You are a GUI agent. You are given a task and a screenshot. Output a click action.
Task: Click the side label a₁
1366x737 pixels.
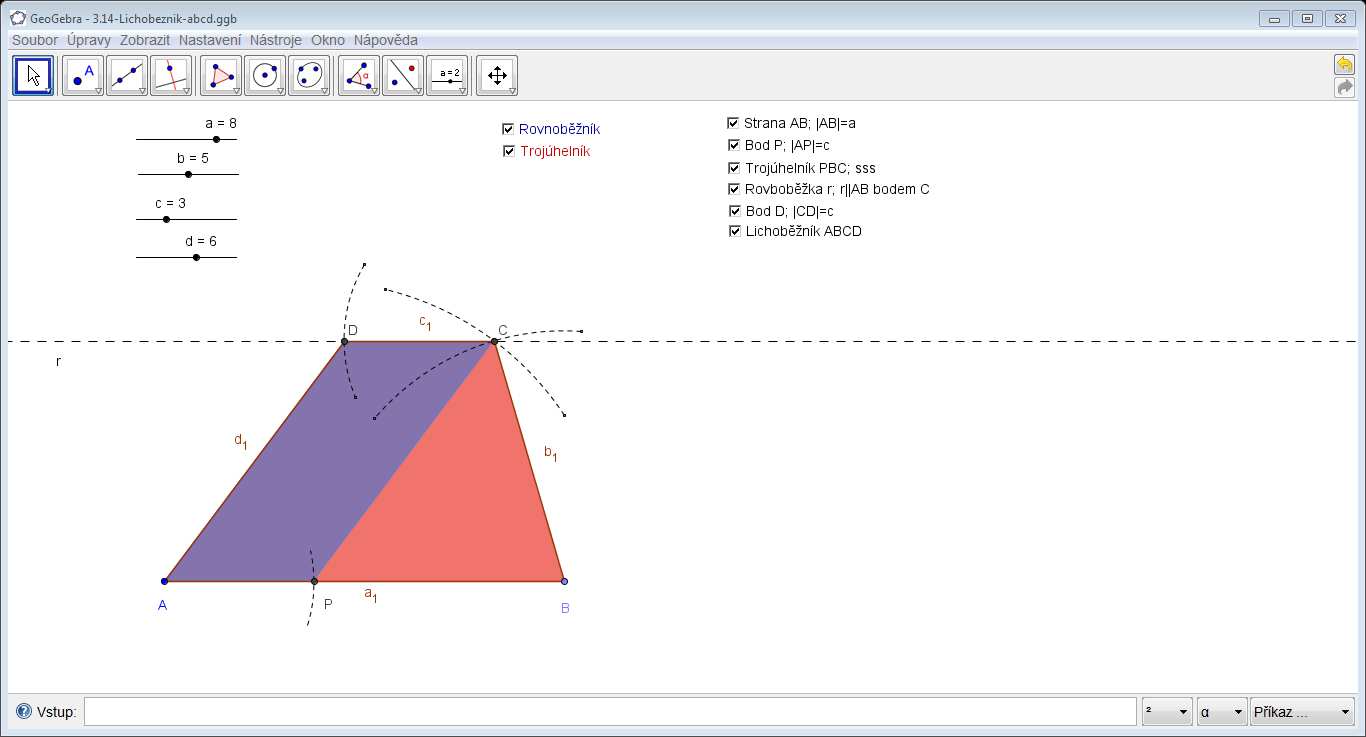coord(370,594)
